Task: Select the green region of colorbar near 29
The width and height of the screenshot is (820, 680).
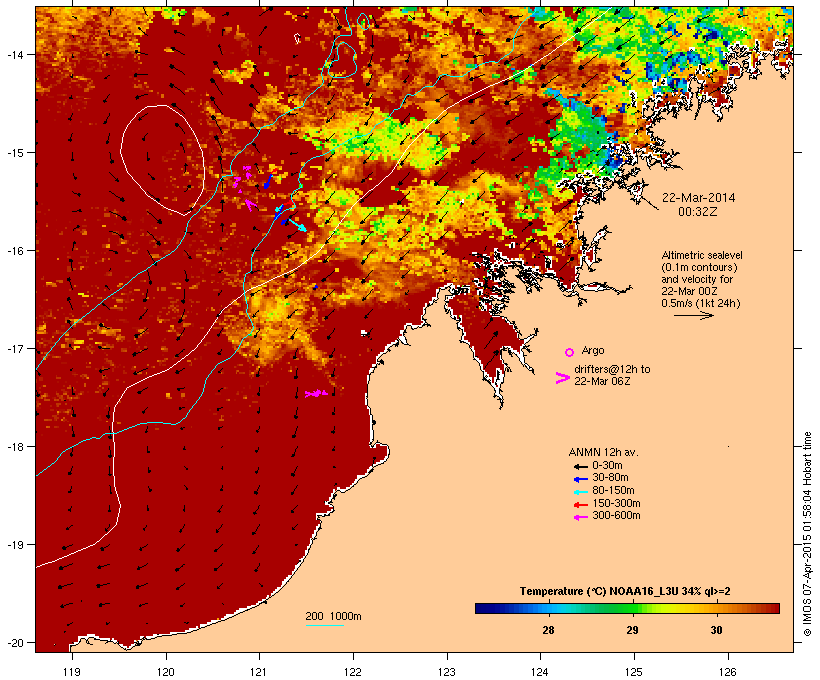Action: tap(628, 608)
